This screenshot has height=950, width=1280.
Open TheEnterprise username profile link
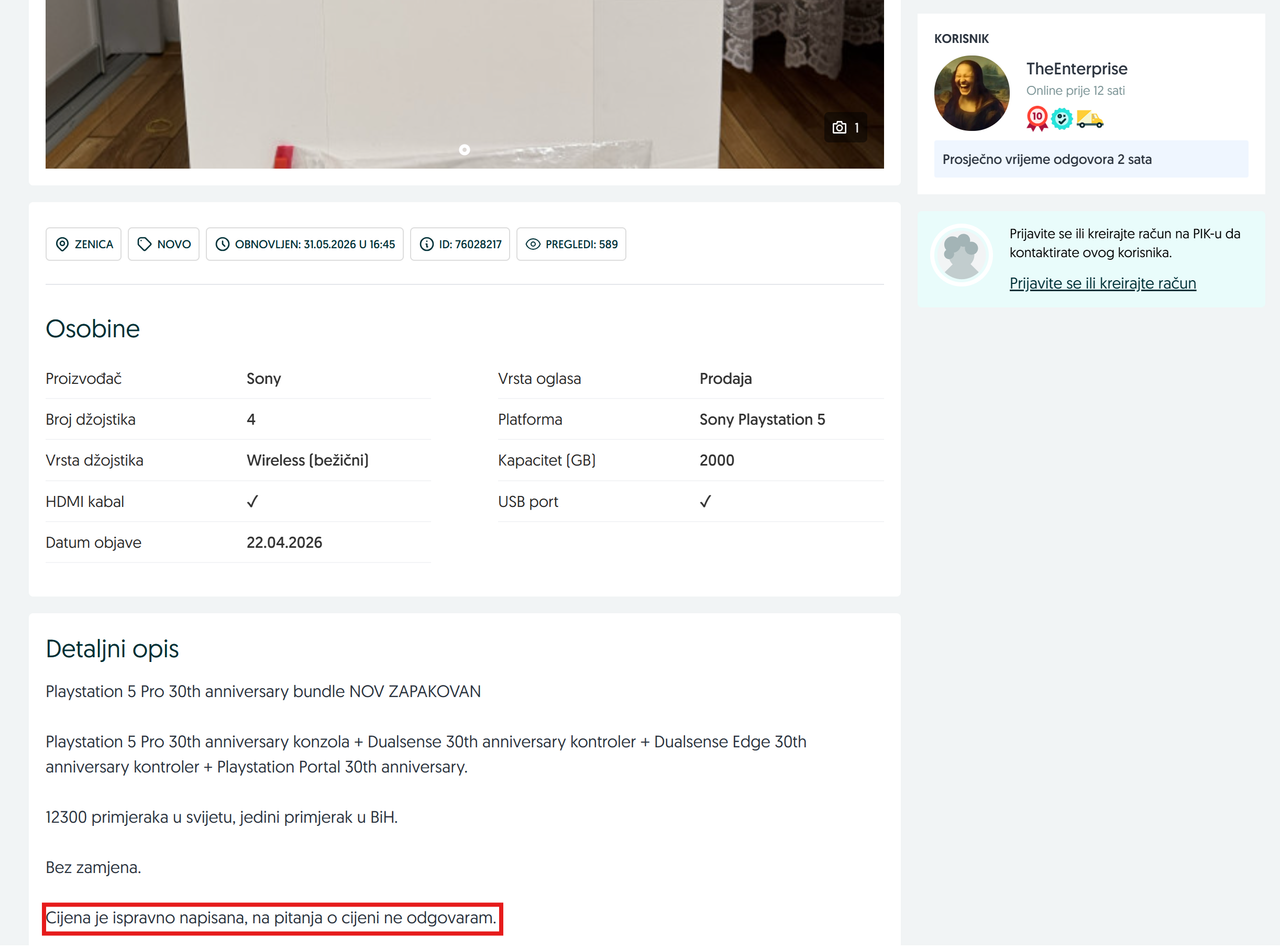coord(1077,69)
